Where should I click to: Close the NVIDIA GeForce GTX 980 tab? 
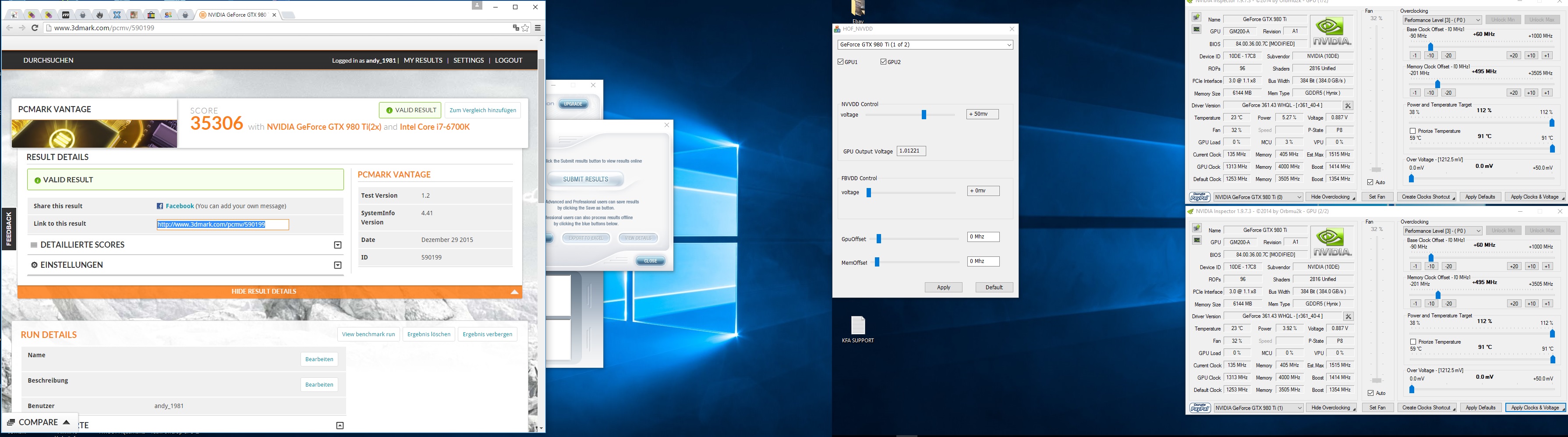coord(275,14)
